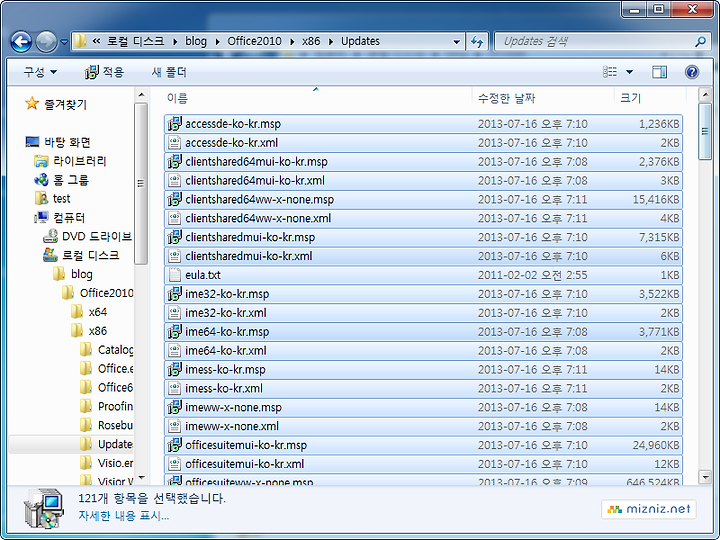The image size is (720, 540).
Task: Click the search magnifier icon
Action: 700,42
